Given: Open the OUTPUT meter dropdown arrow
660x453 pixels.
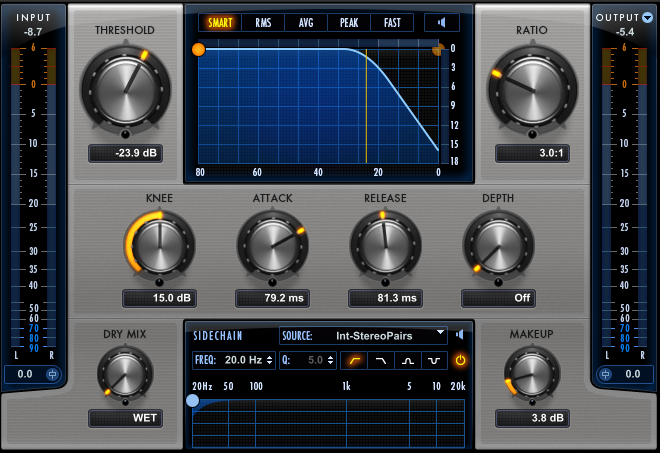Looking at the screenshot, I should pyautogui.click(x=647, y=18).
